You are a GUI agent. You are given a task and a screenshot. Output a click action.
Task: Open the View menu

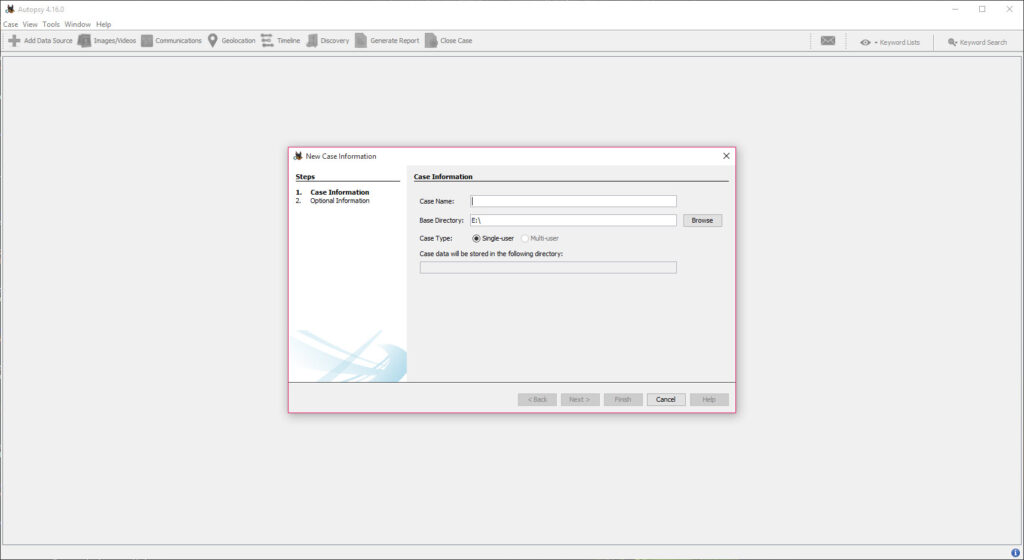[x=30, y=24]
